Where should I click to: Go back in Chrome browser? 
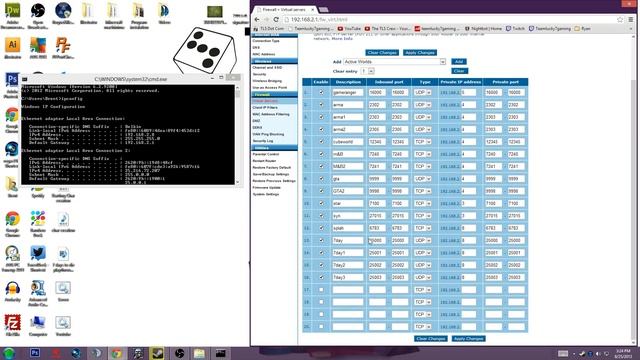click(x=257, y=19)
